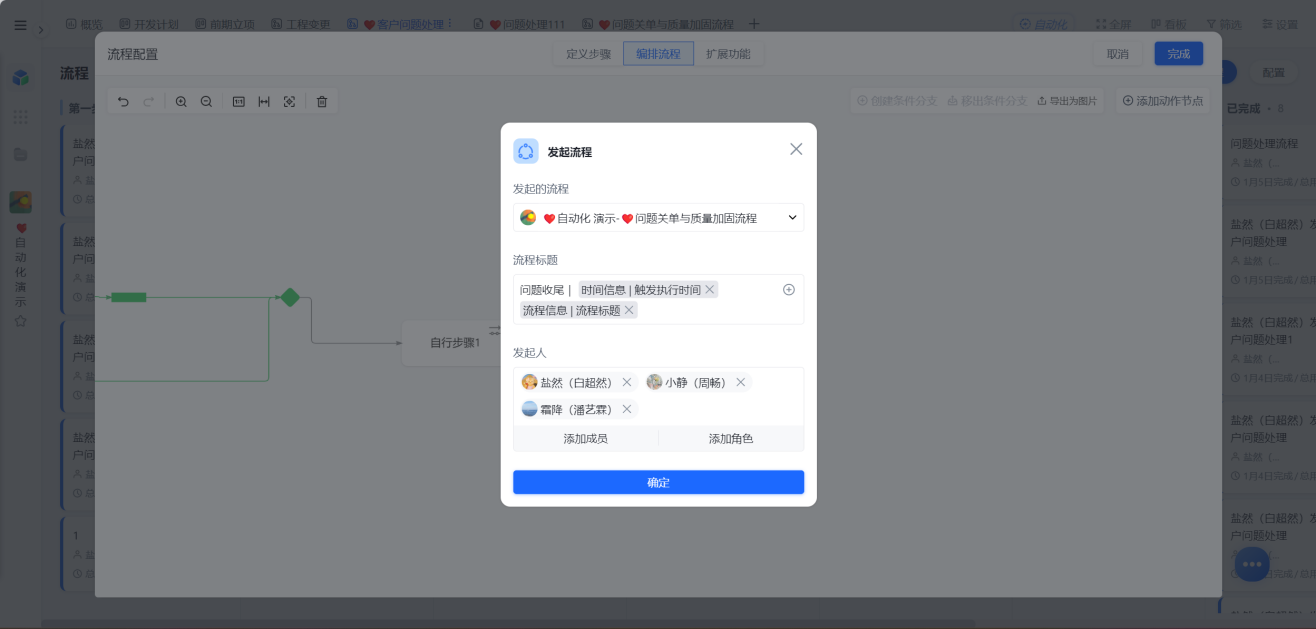Viewport: 1316px width, 629px height.
Task: Confirm with the 确定 button
Action: (x=658, y=482)
